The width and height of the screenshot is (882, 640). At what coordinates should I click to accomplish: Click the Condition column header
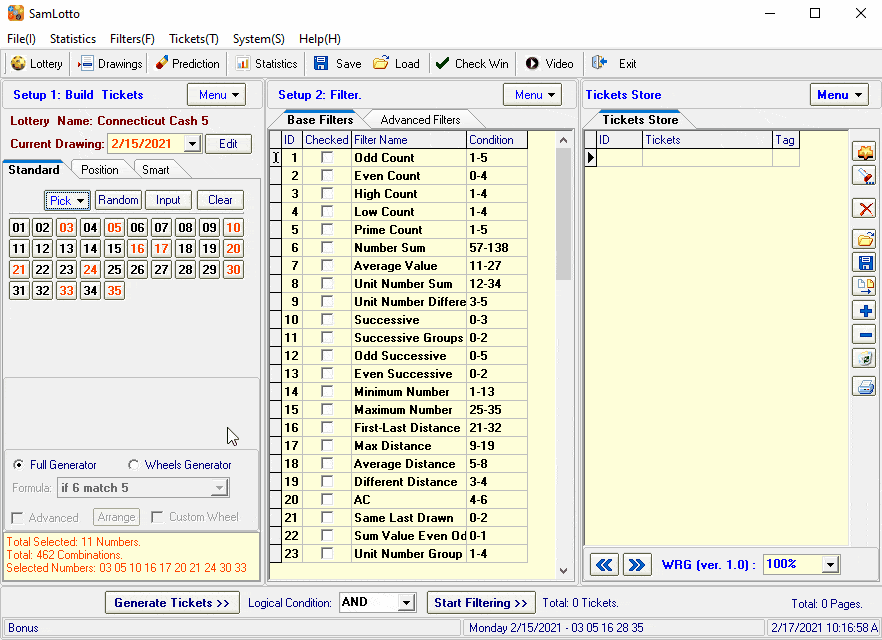(x=497, y=139)
